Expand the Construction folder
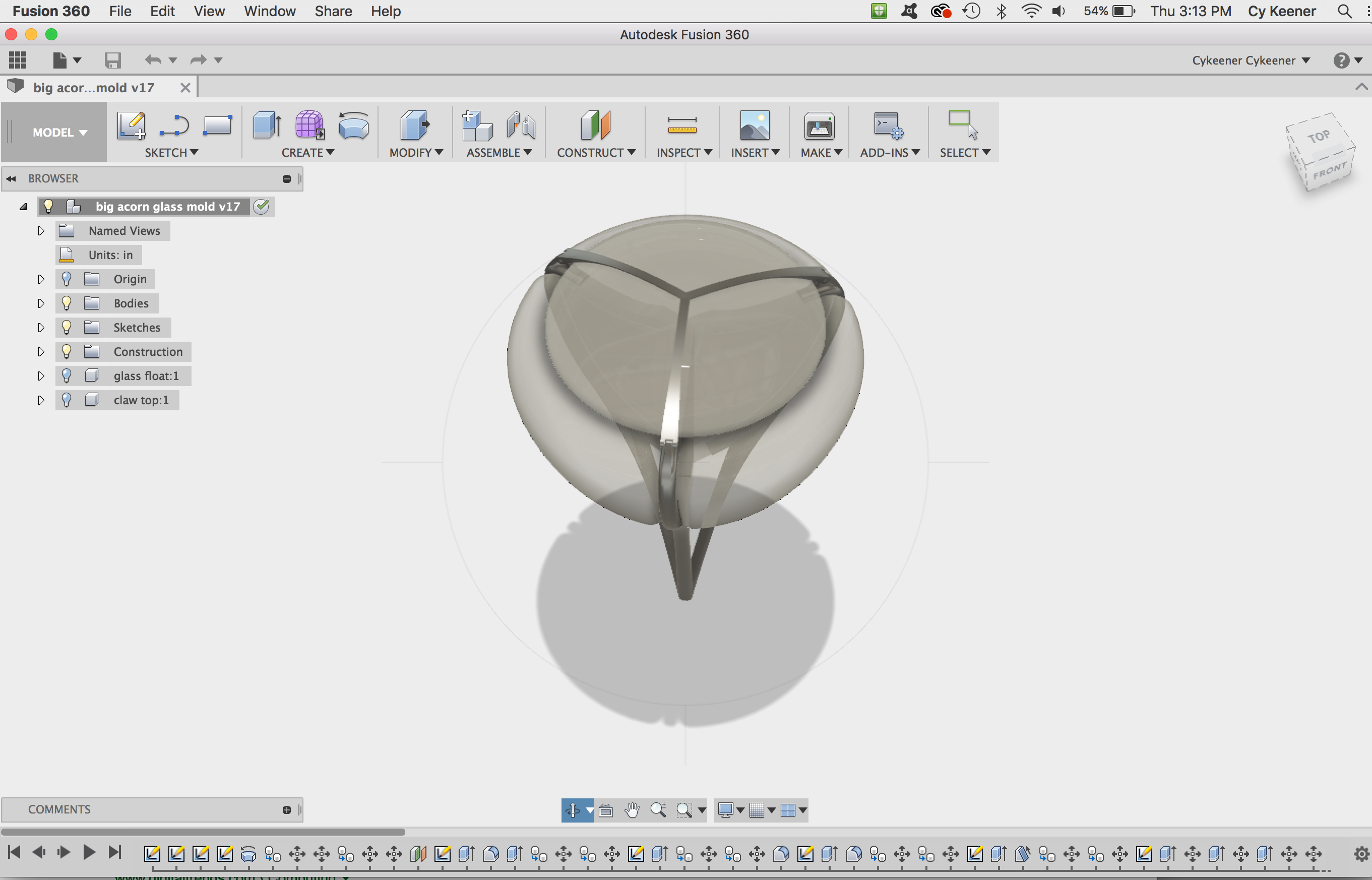1372x880 pixels. [41, 351]
